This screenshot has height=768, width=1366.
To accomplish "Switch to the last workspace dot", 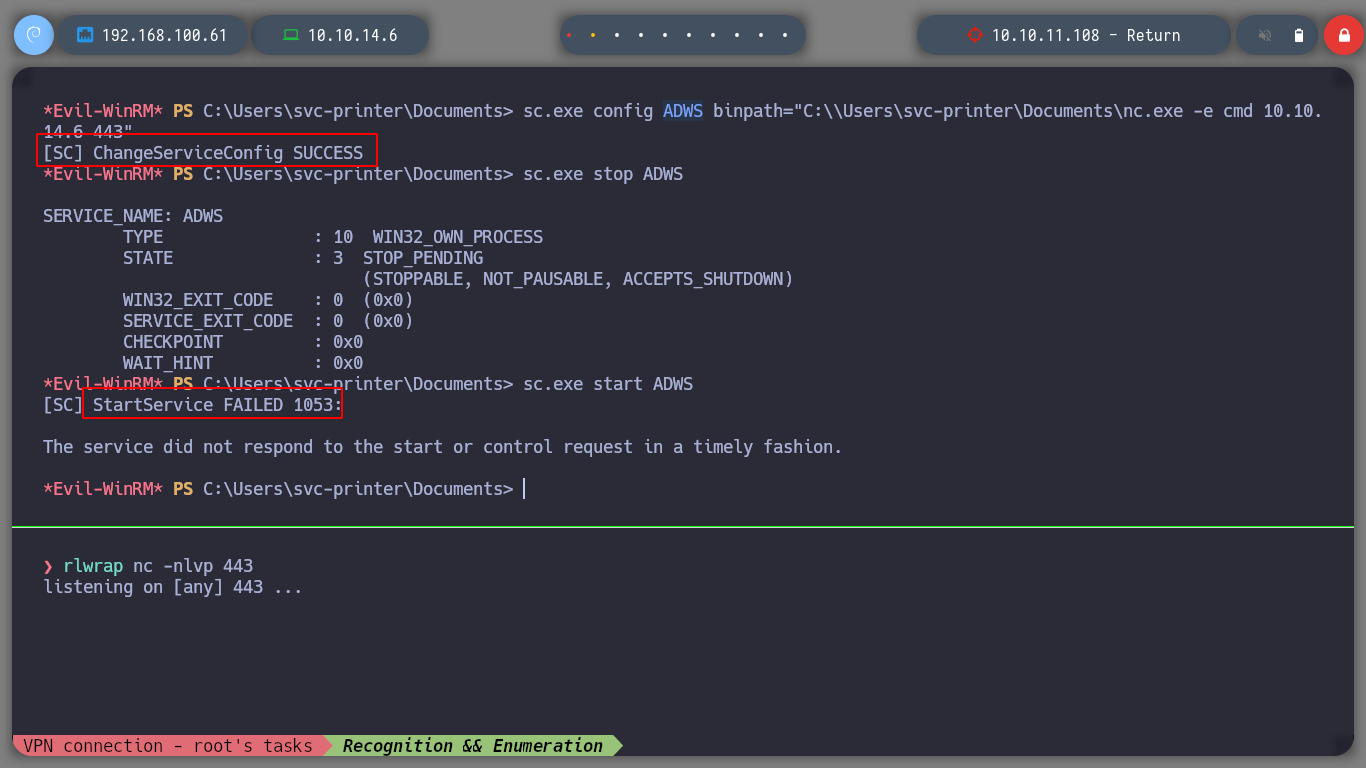I will point(785,35).
